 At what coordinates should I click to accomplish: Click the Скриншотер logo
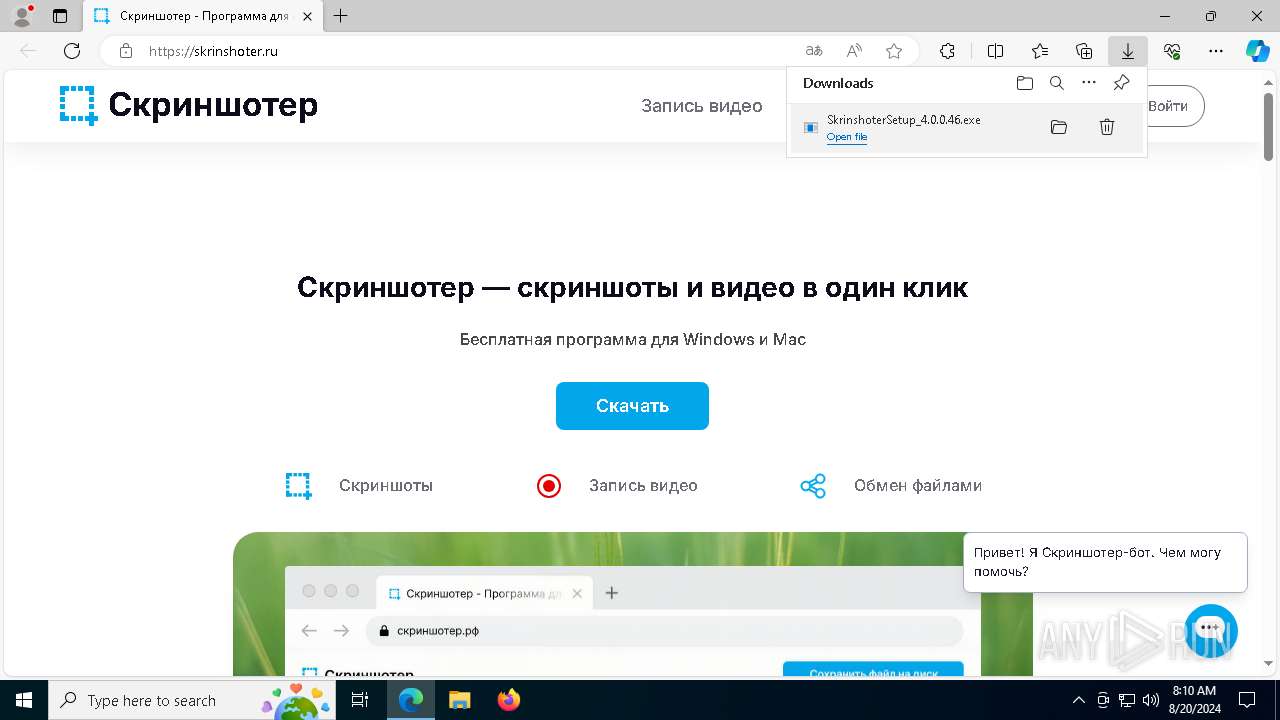pyautogui.click(x=189, y=105)
